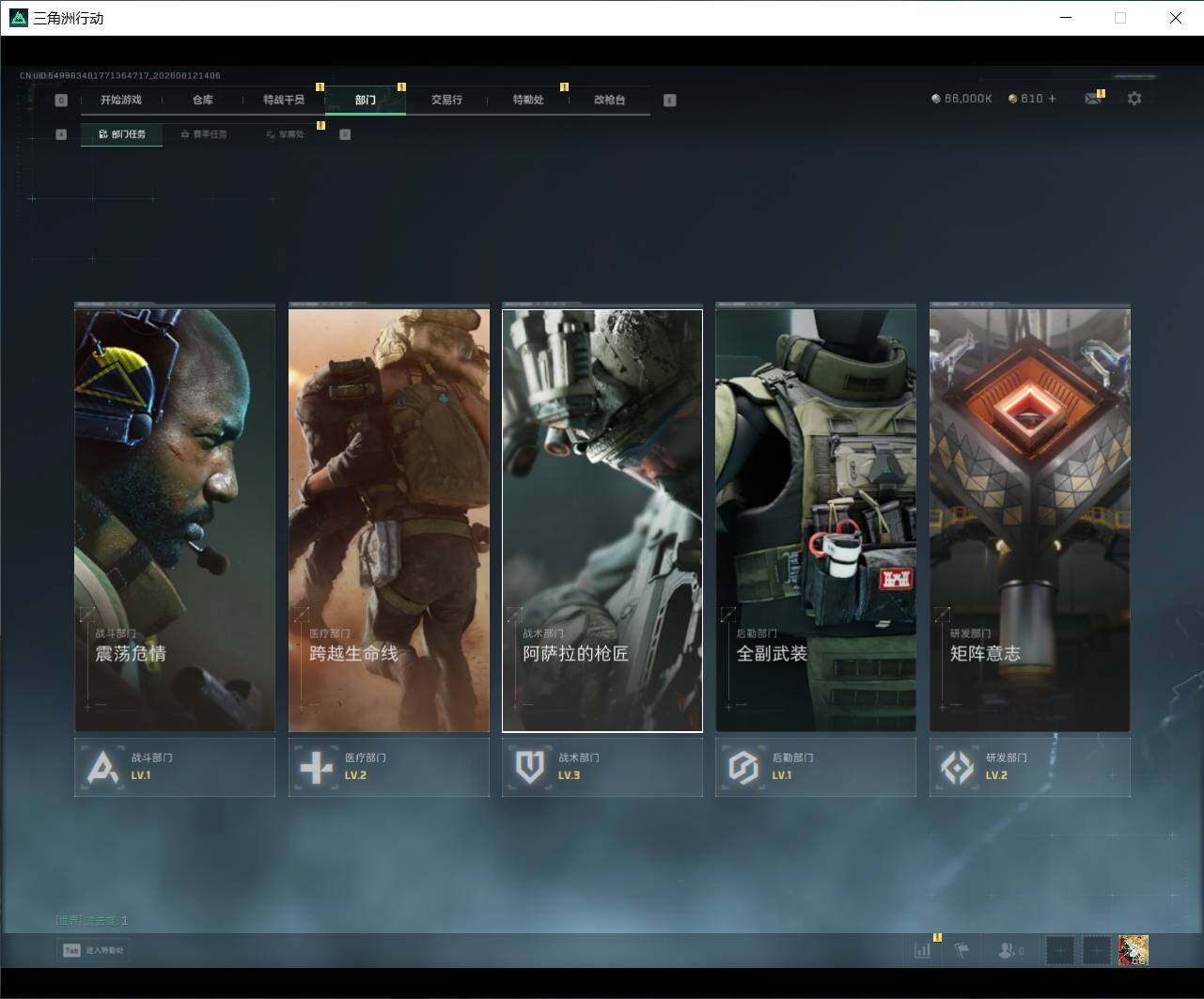
Task: Add more gold currency with plus
Action: [1052, 99]
